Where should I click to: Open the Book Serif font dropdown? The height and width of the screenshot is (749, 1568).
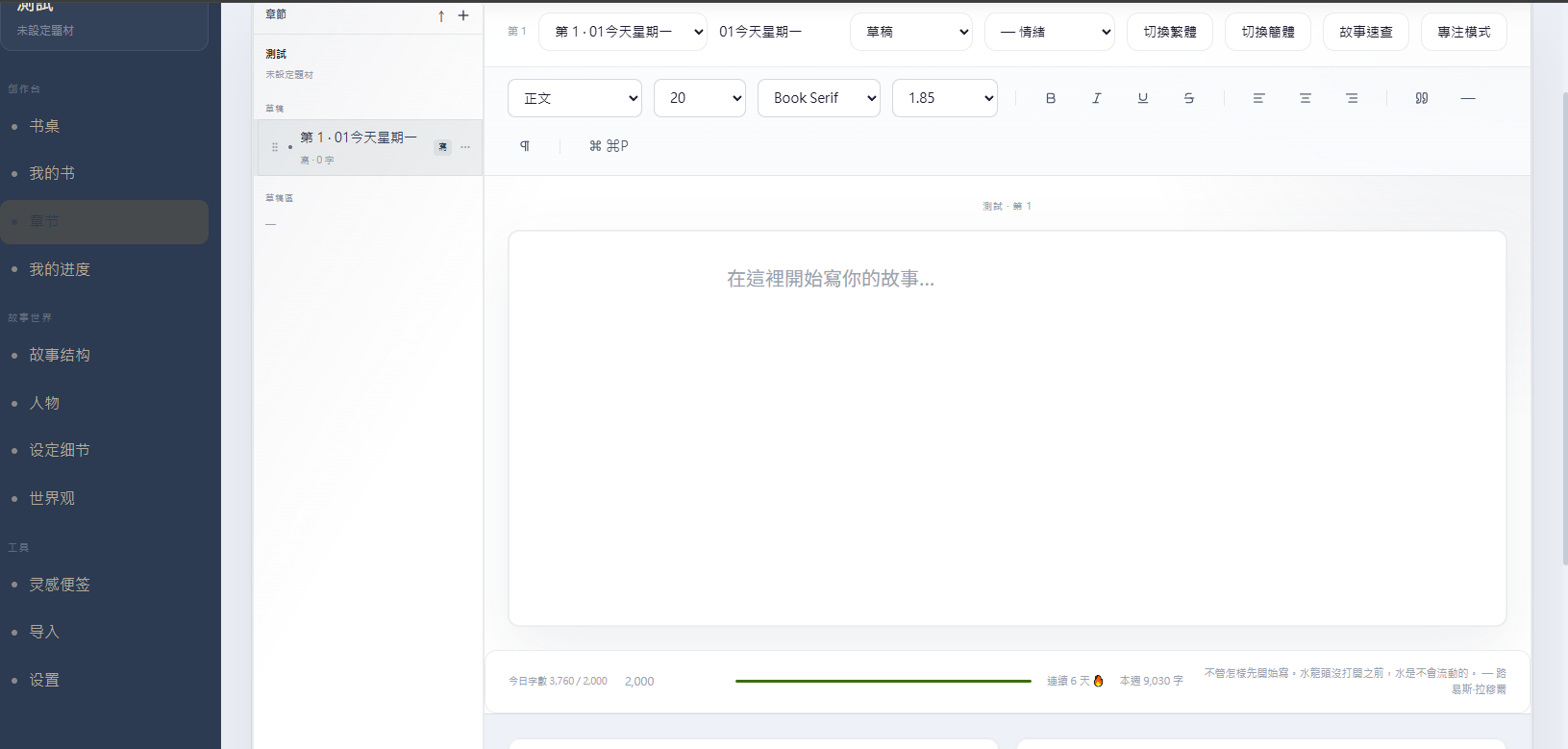pos(819,98)
